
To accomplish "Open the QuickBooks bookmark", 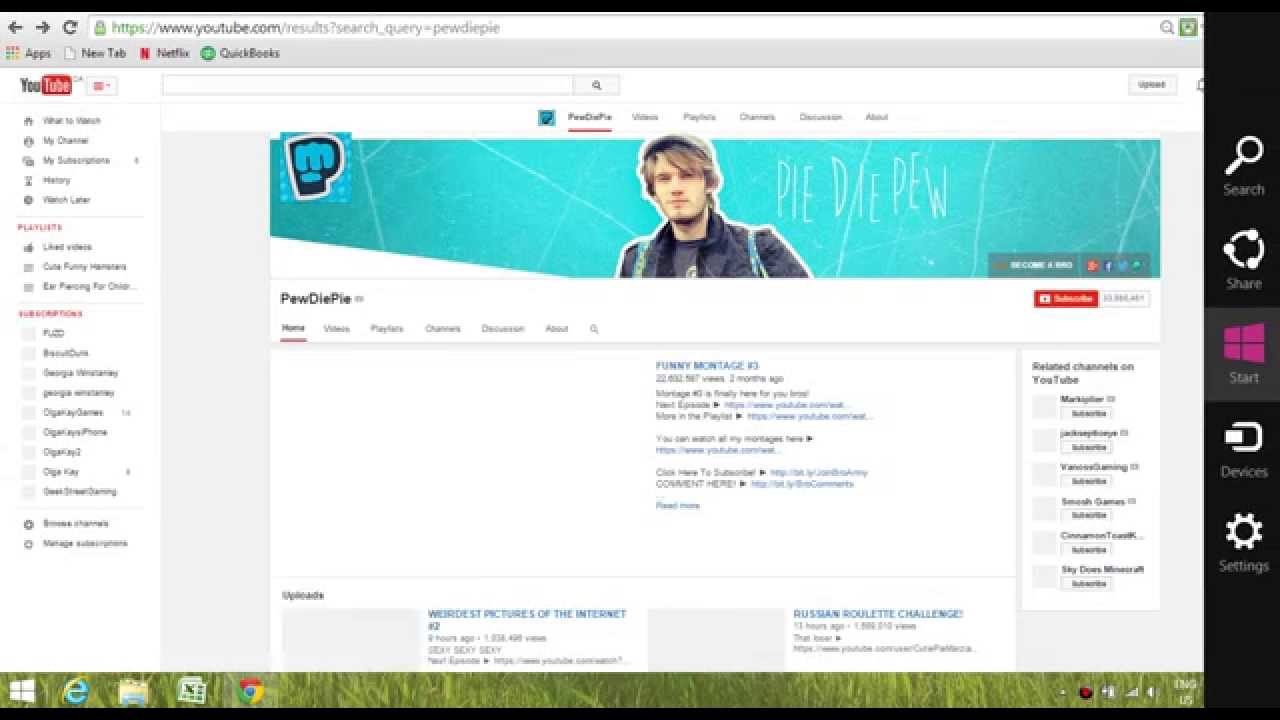I will [x=240, y=53].
